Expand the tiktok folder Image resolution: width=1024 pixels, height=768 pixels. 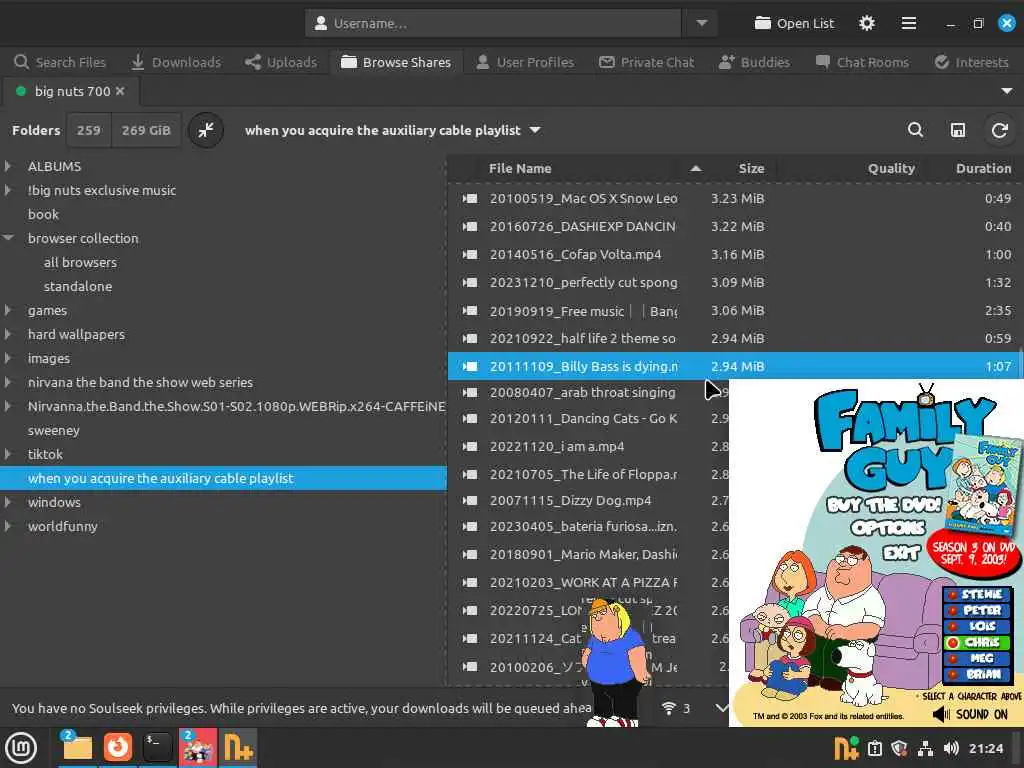coord(7,454)
